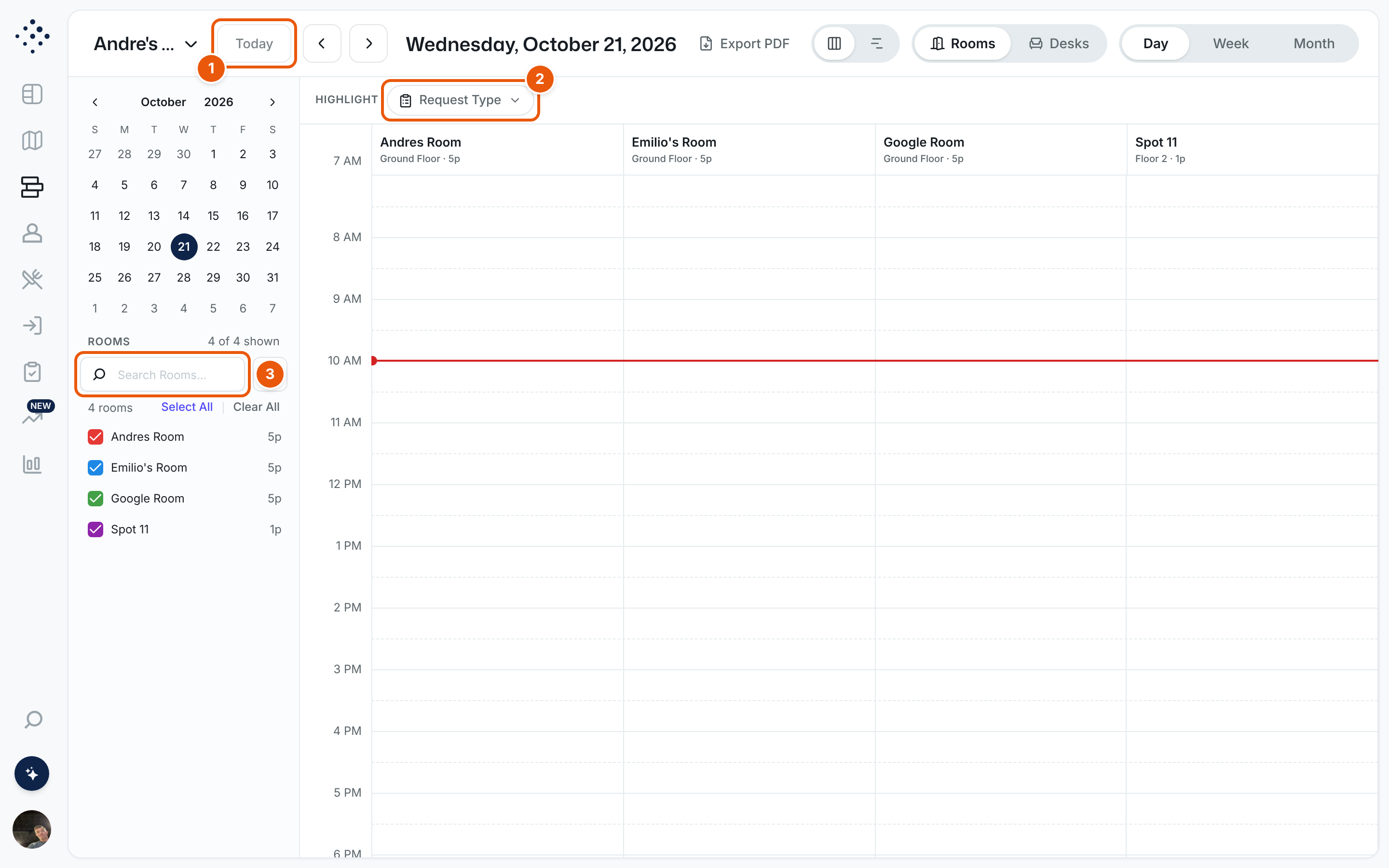This screenshot has height=868, width=1389.
Task: Click the Today button
Action: click(x=254, y=43)
